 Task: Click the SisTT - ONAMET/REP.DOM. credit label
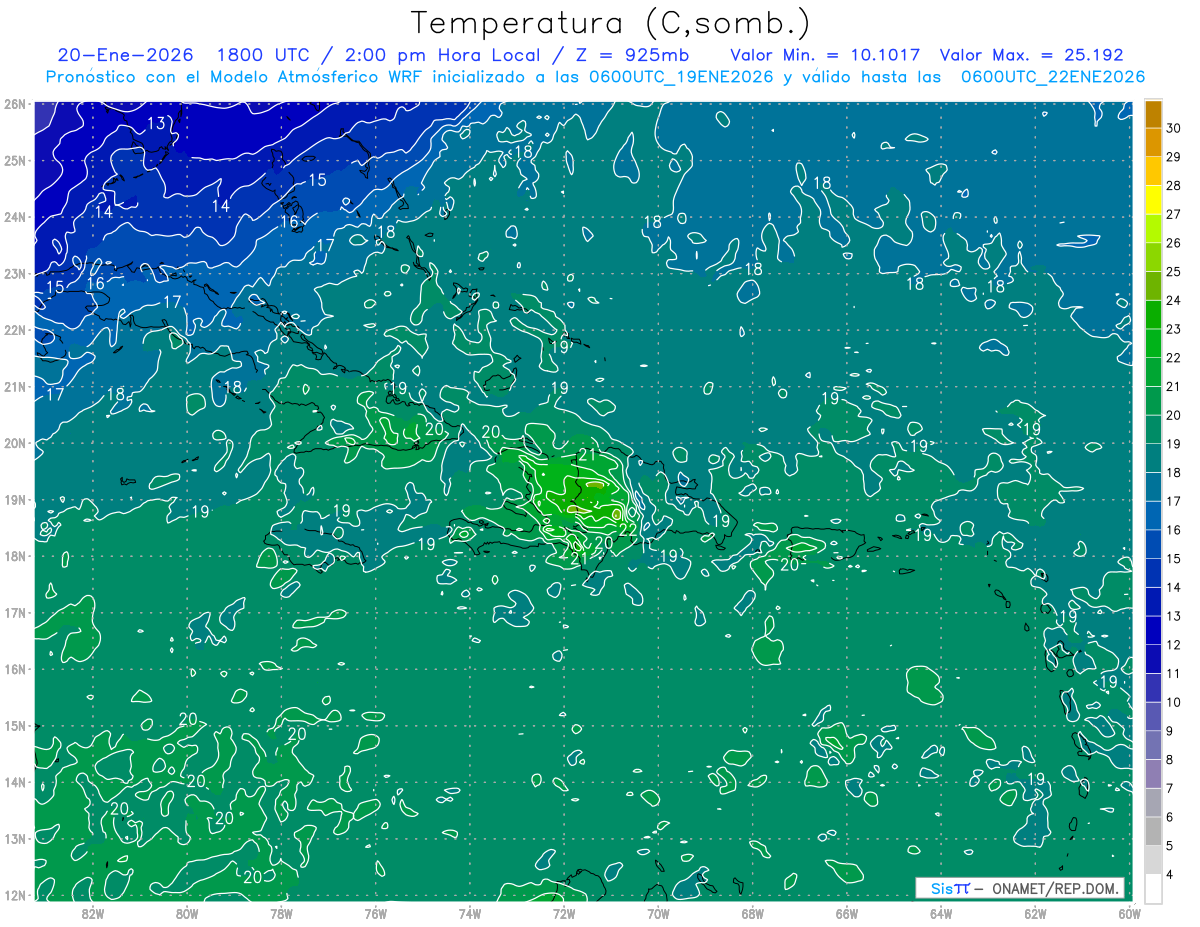[1019, 888]
